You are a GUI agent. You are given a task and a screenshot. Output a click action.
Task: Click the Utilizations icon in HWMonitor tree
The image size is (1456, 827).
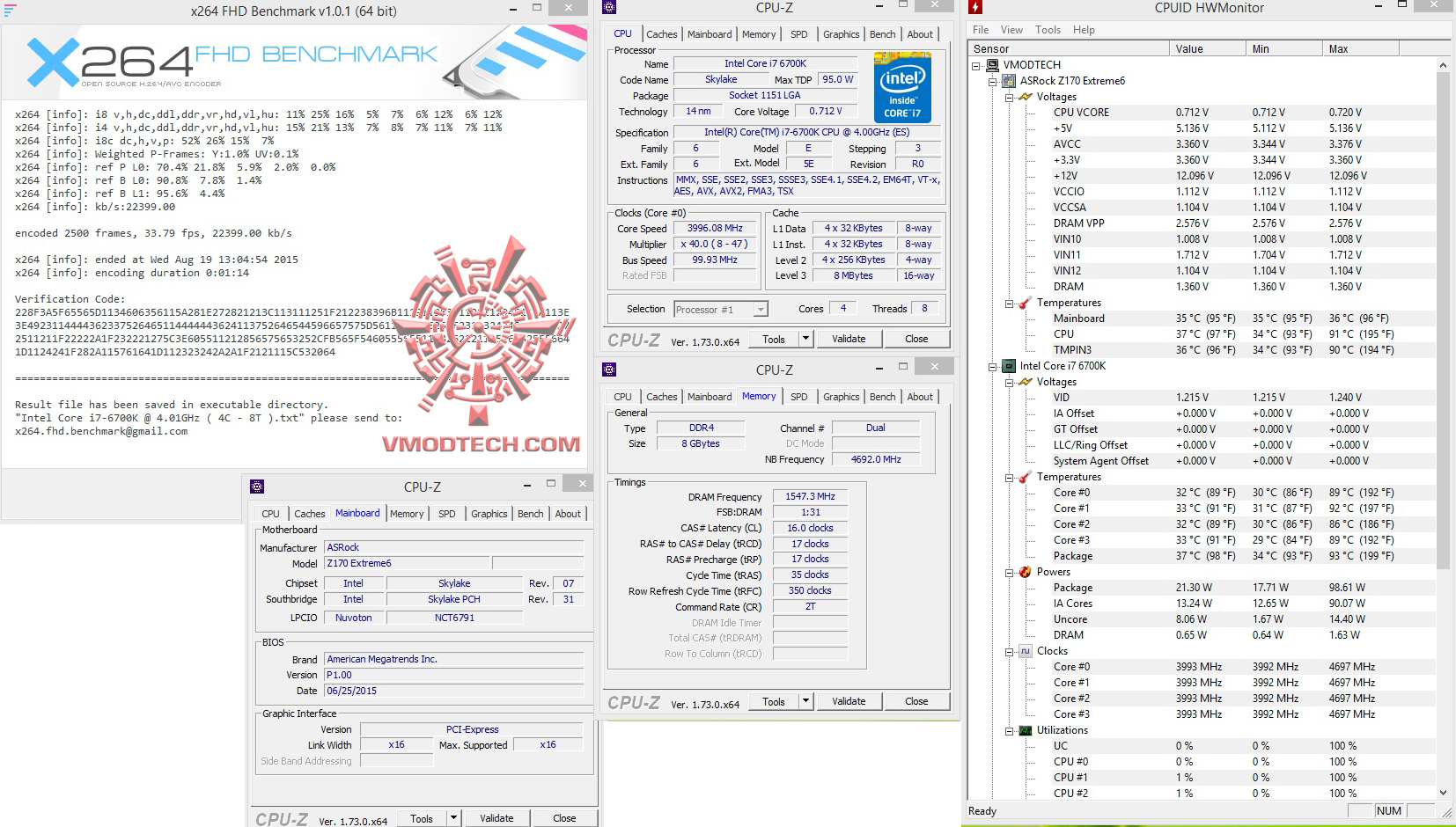coord(1025,730)
